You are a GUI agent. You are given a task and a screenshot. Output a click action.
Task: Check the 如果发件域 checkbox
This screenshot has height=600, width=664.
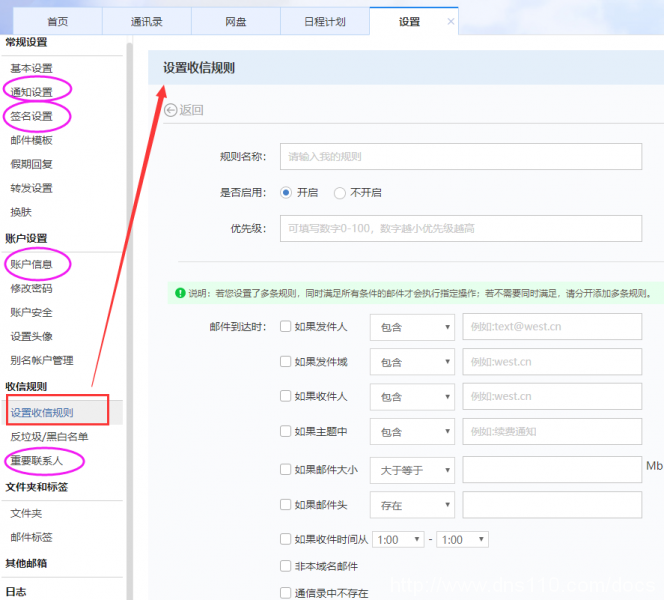click(x=285, y=362)
